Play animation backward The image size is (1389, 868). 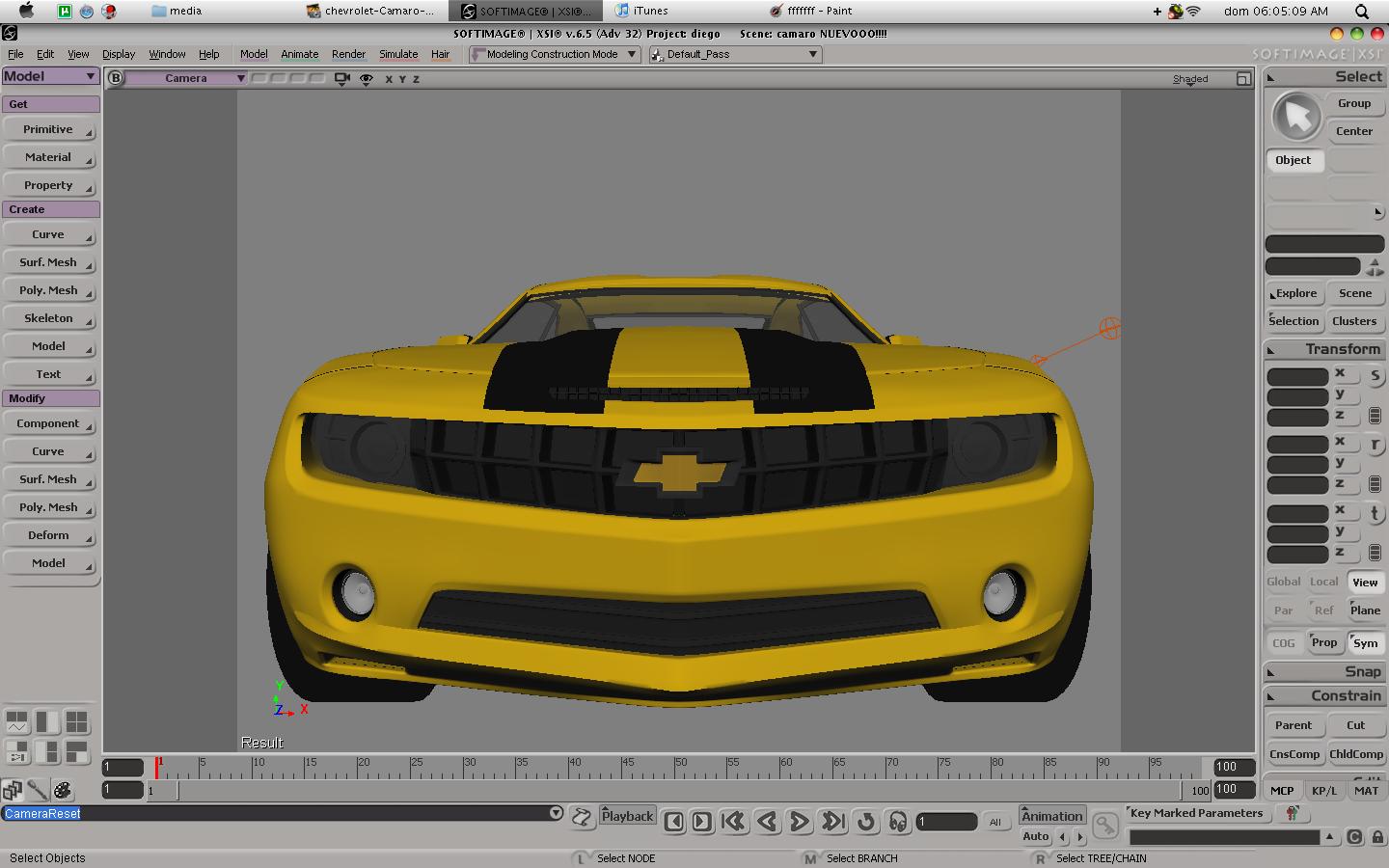[x=767, y=821]
